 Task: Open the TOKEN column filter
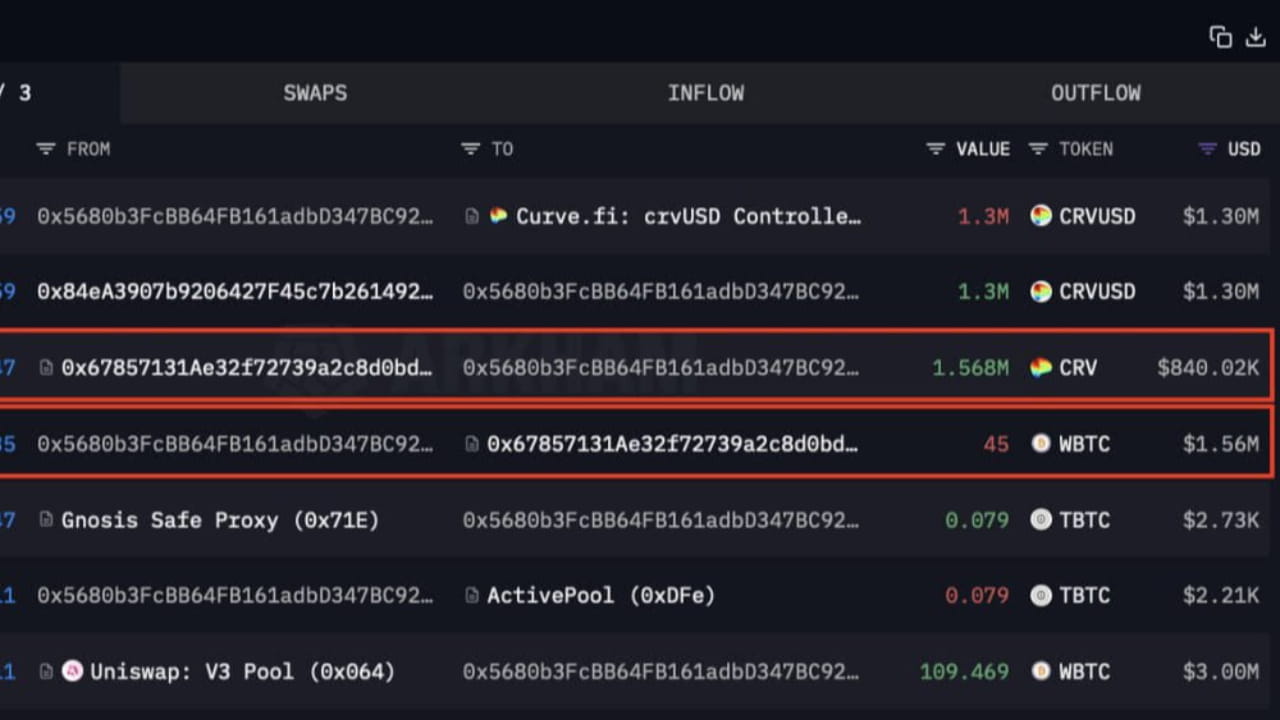(x=1038, y=149)
